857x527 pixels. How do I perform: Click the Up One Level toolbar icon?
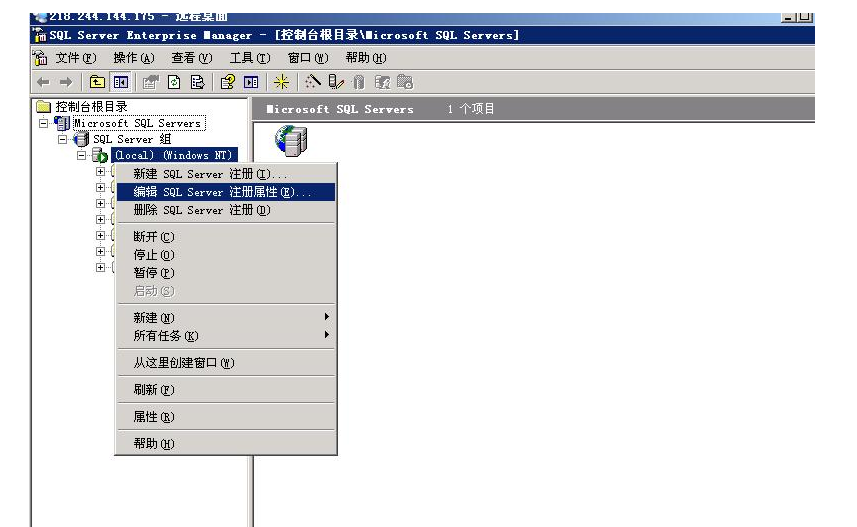click(x=98, y=83)
